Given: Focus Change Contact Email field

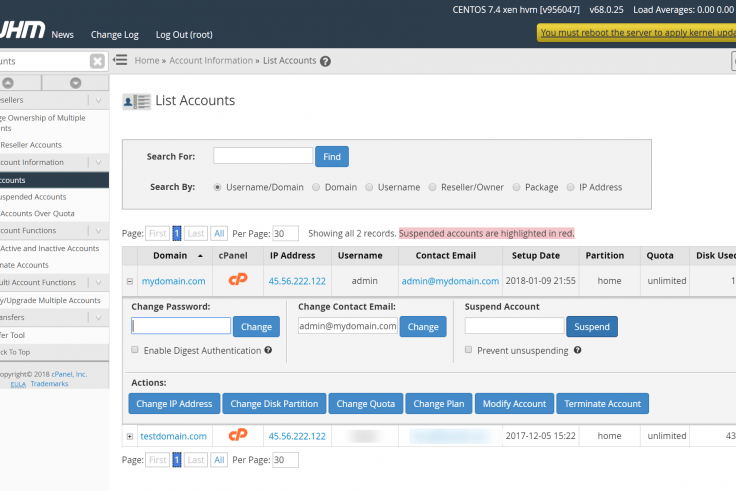Looking at the screenshot, I should click(348, 326).
